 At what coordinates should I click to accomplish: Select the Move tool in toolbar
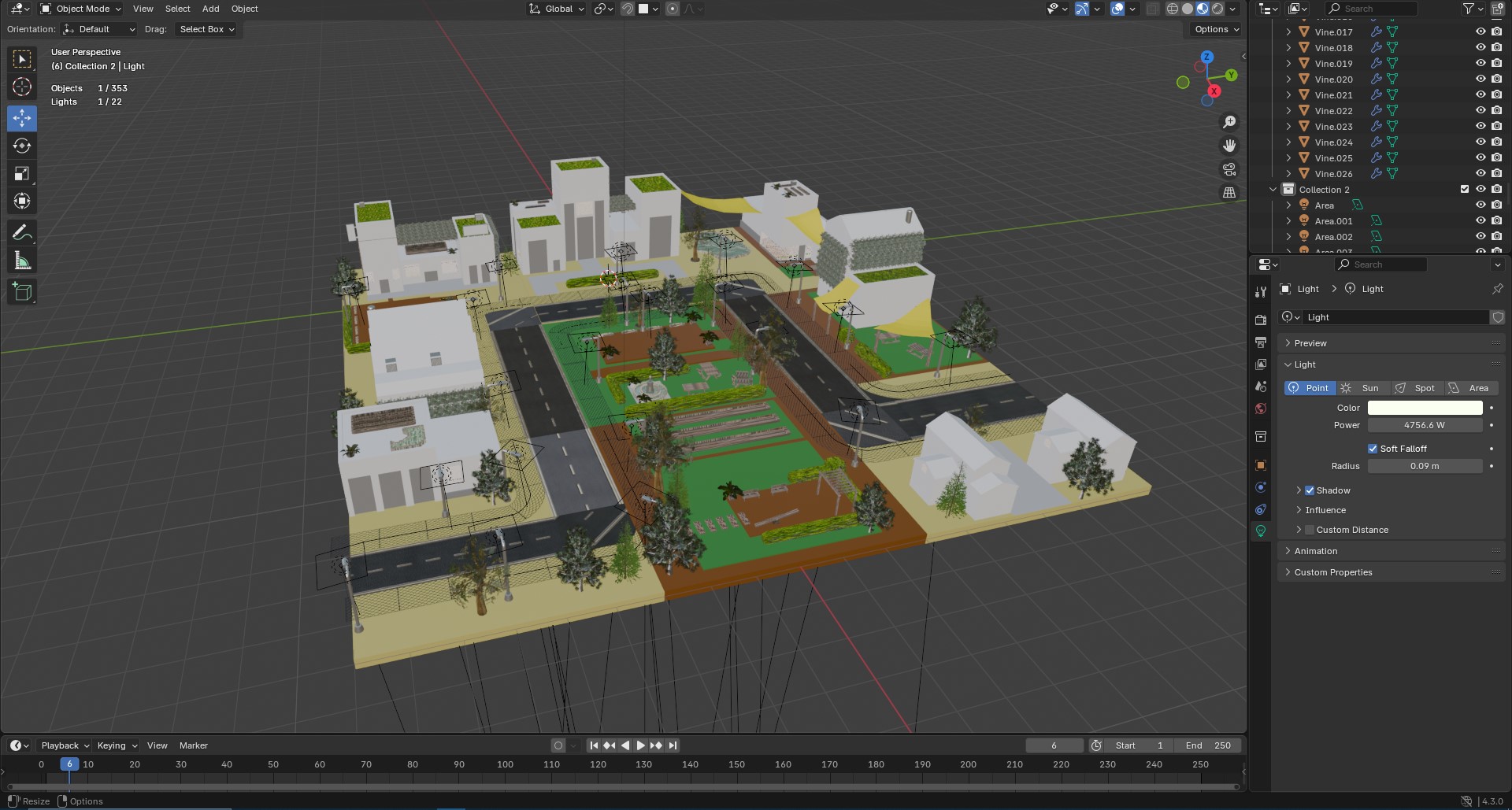coord(22,118)
